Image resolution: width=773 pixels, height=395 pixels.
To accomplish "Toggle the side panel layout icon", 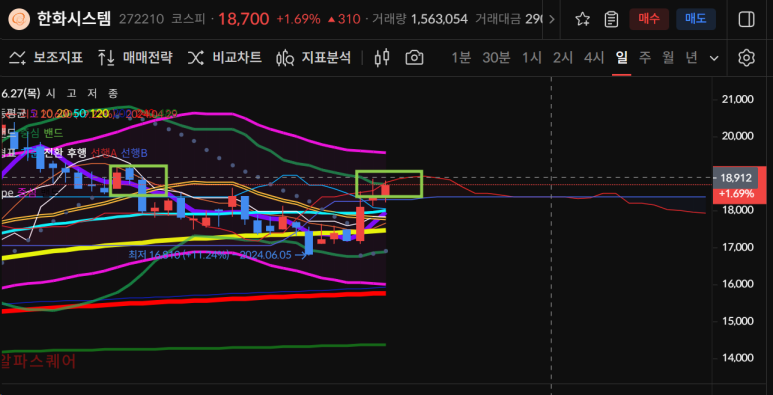I will (746, 20).
